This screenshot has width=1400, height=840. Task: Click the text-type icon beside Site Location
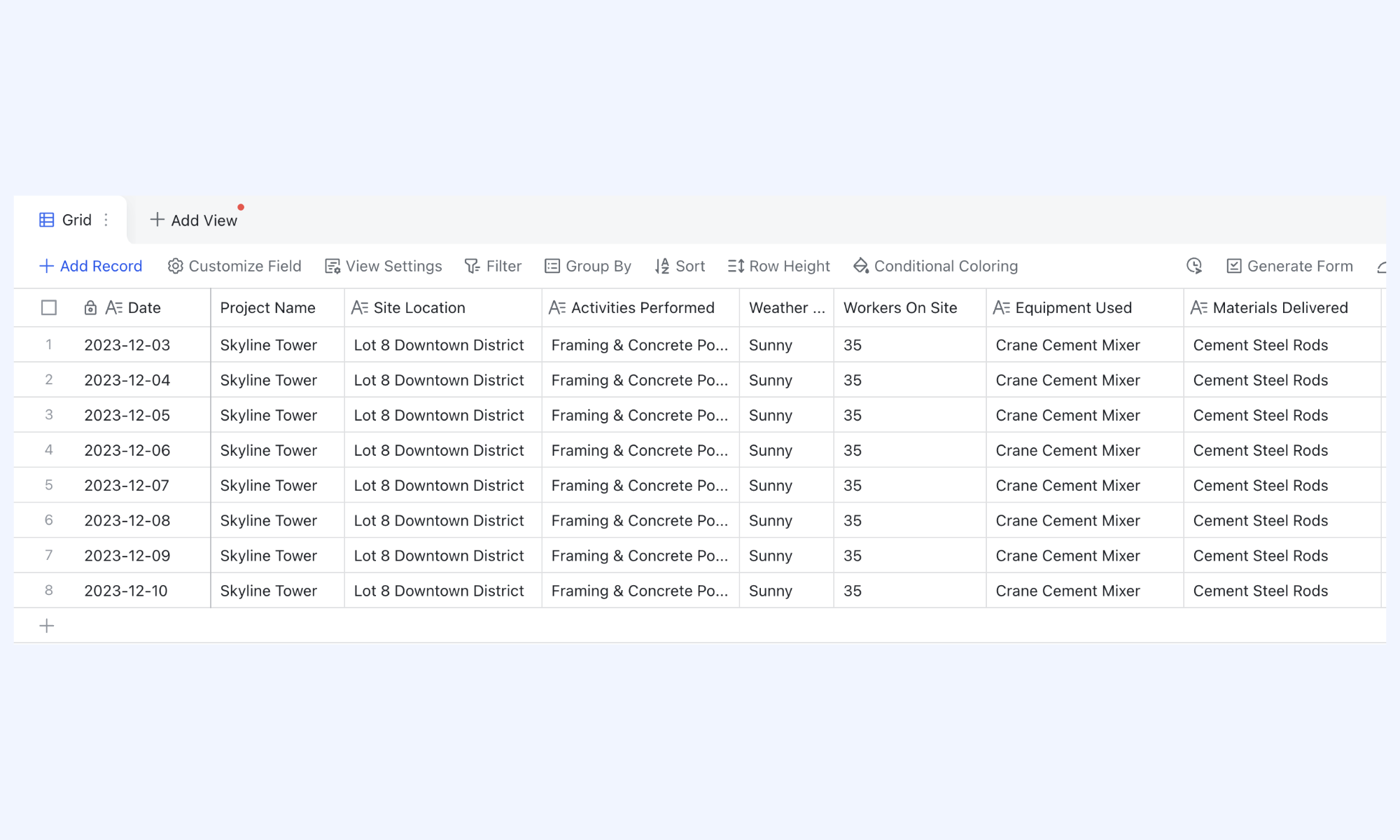[360, 308]
